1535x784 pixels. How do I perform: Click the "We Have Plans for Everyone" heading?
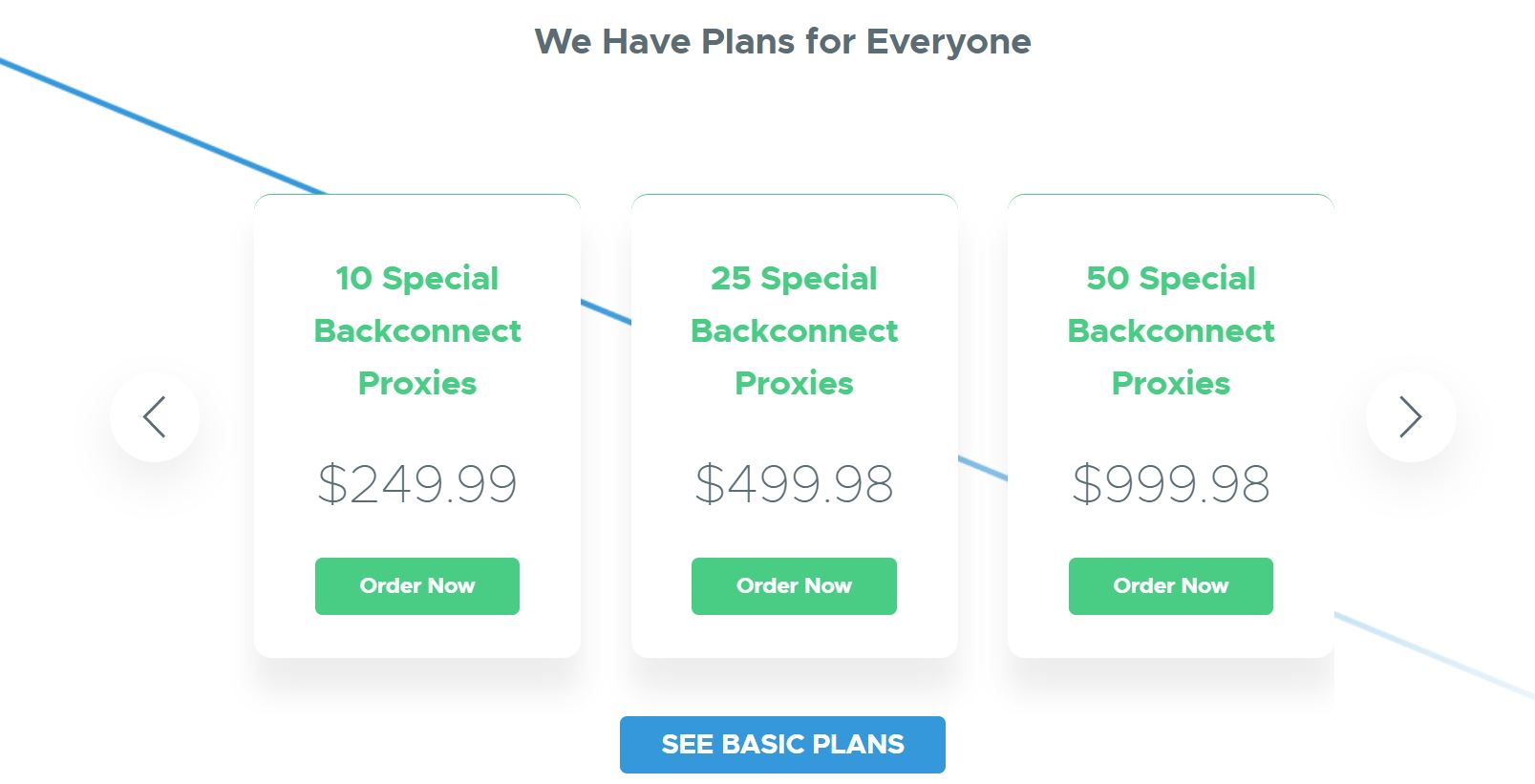click(782, 42)
